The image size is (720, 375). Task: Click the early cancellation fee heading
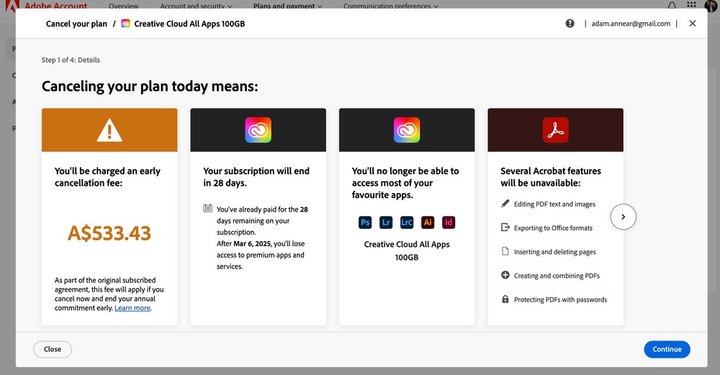tap(107, 177)
